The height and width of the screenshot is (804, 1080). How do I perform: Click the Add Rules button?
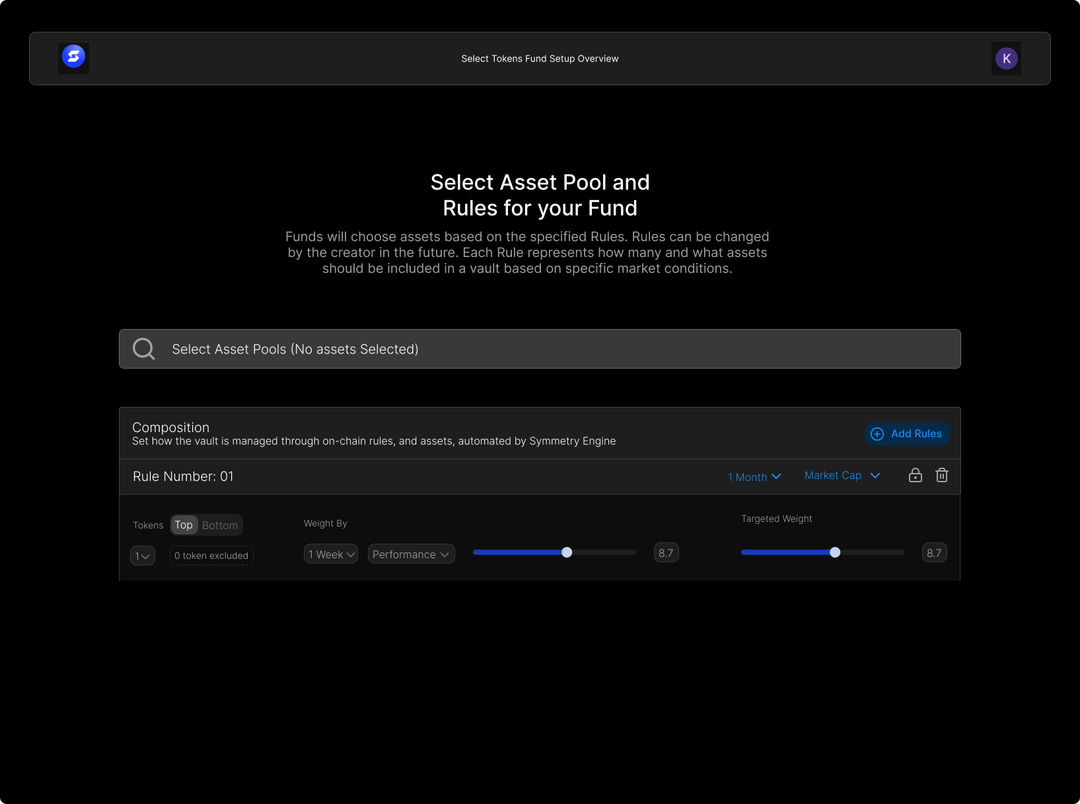pos(906,434)
